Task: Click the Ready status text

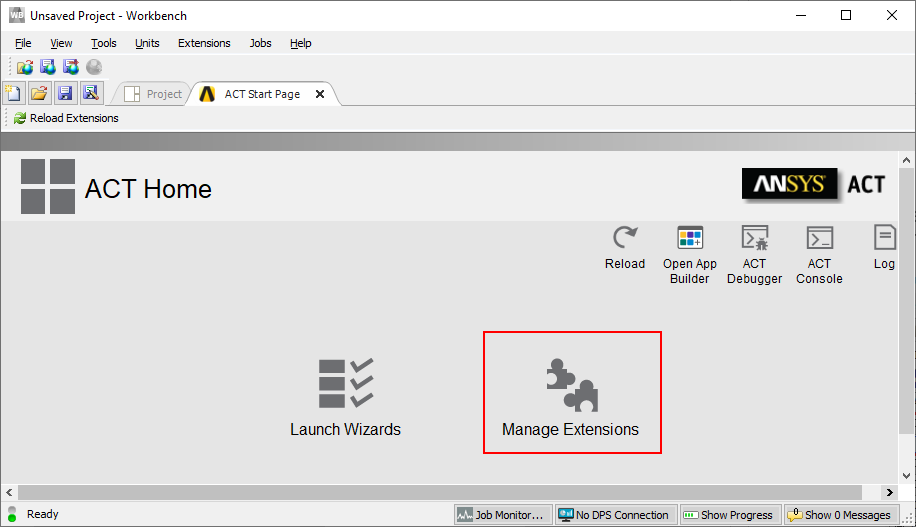Action: pos(43,514)
